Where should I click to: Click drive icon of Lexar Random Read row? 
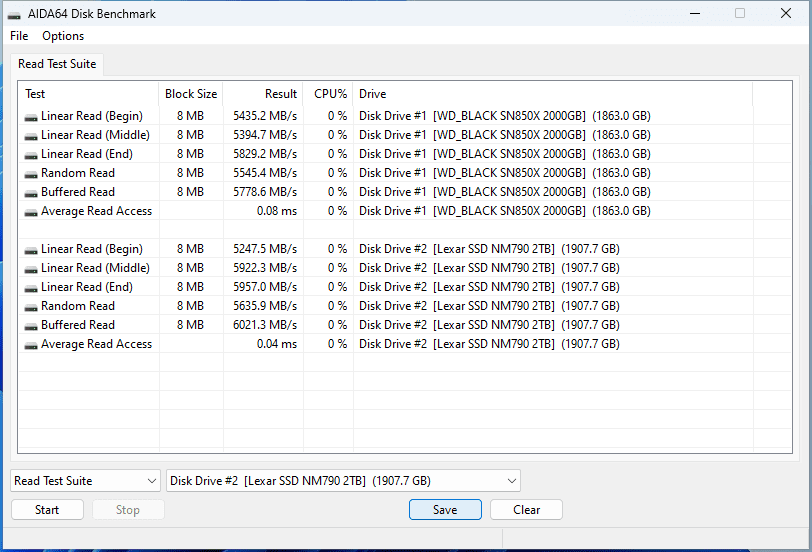31,308
